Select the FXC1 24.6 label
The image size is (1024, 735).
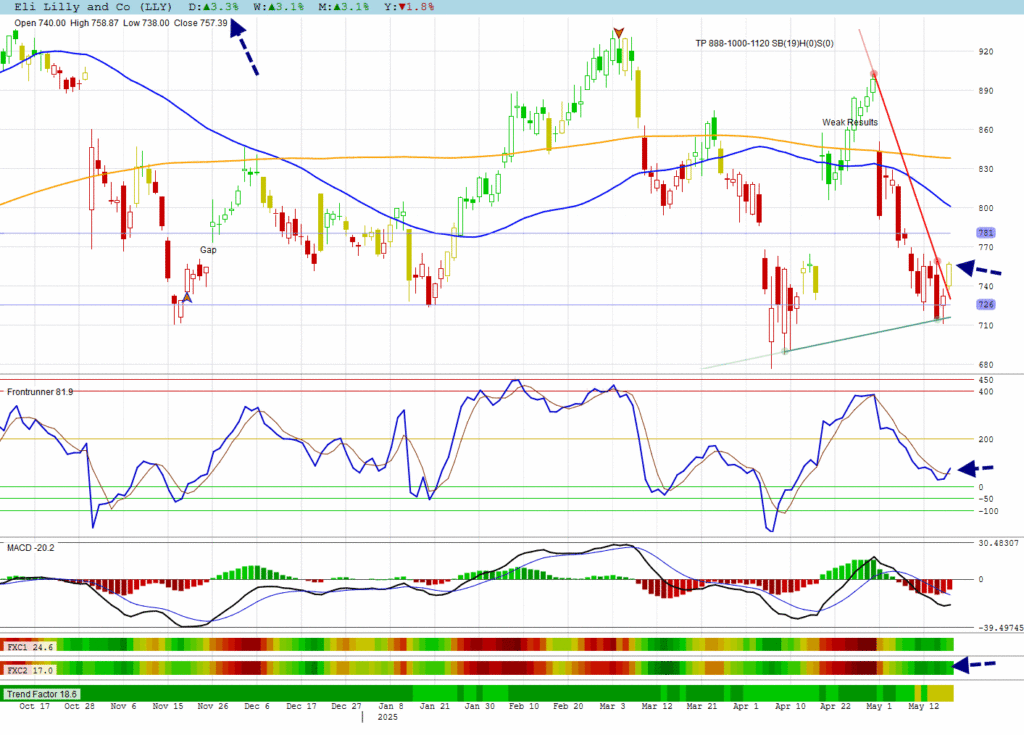coord(30,647)
